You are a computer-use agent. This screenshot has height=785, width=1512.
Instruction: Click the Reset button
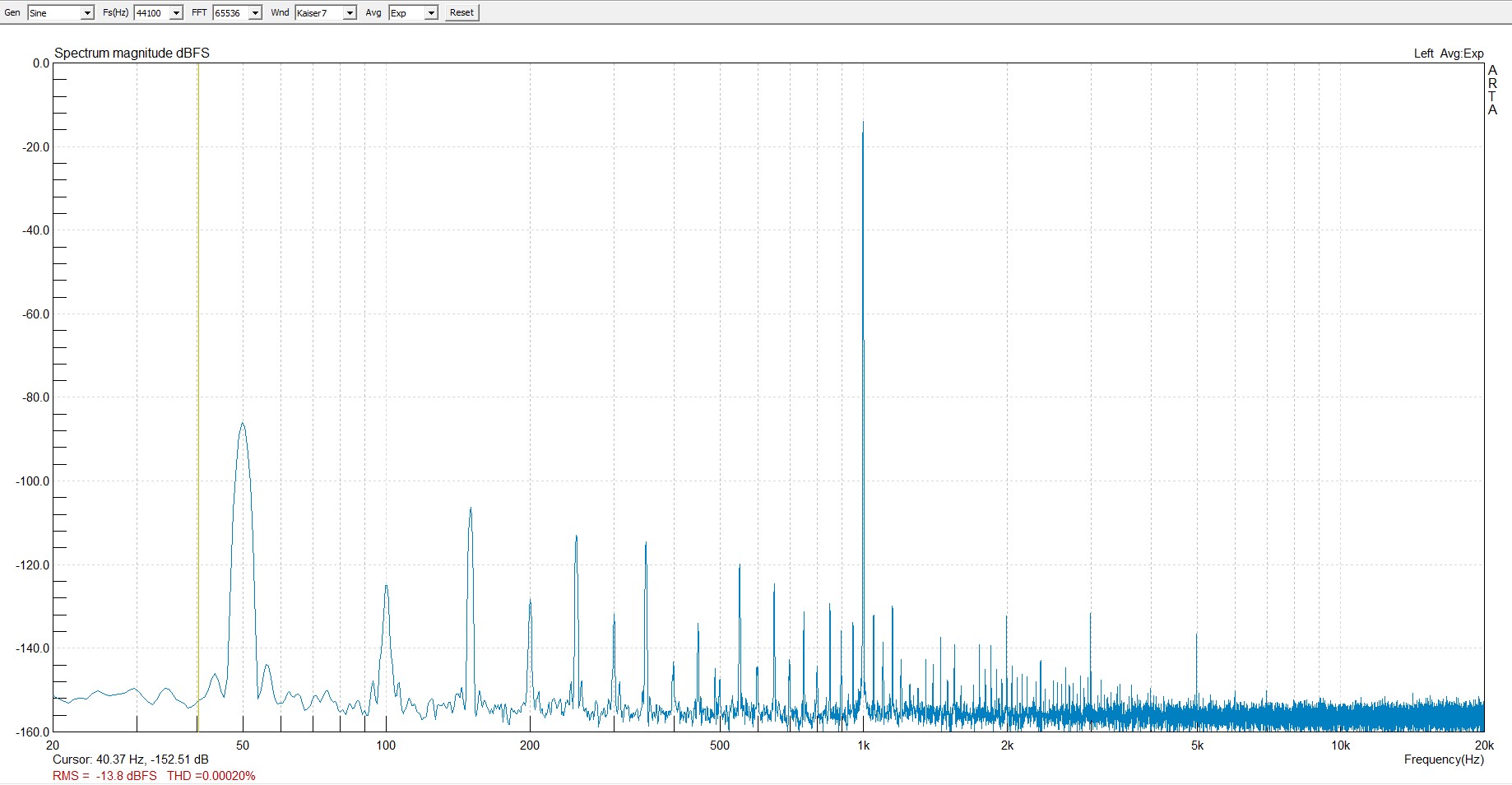(x=461, y=13)
